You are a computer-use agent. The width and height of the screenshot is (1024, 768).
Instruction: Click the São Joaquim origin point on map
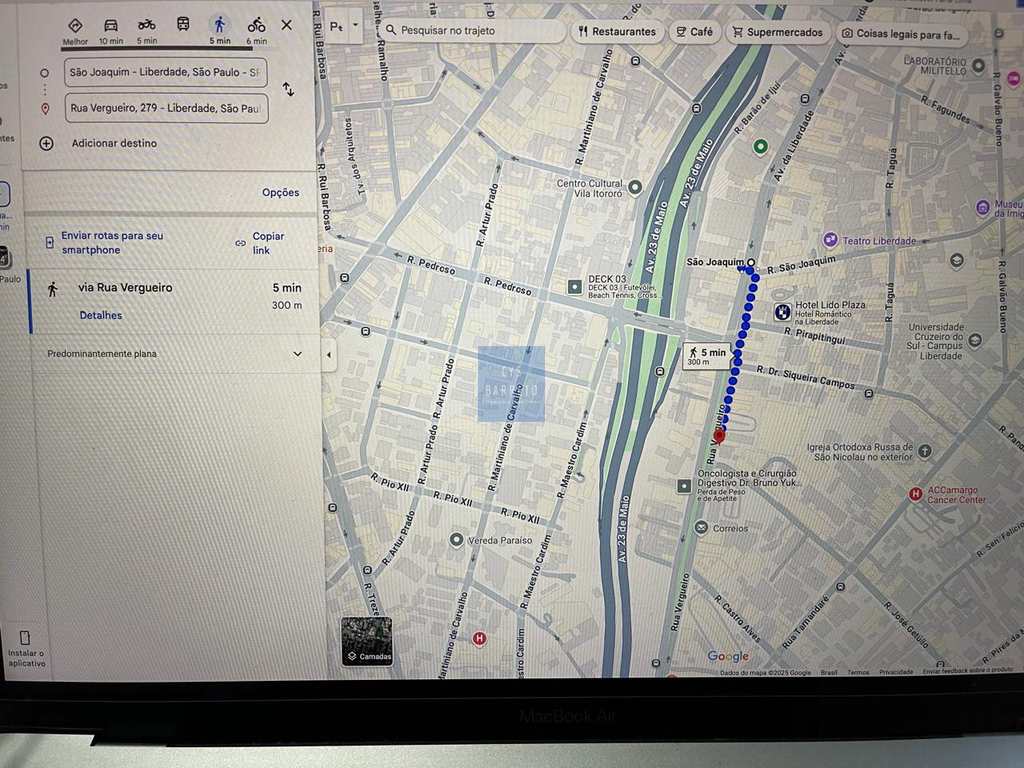pos(751,263)
